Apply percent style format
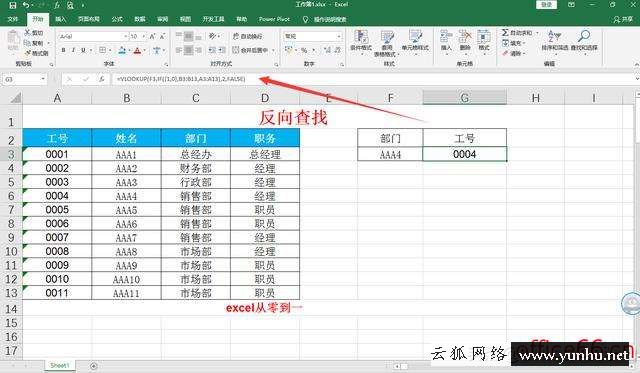Screen dimensions: 640x373 (x=304, y=50)
